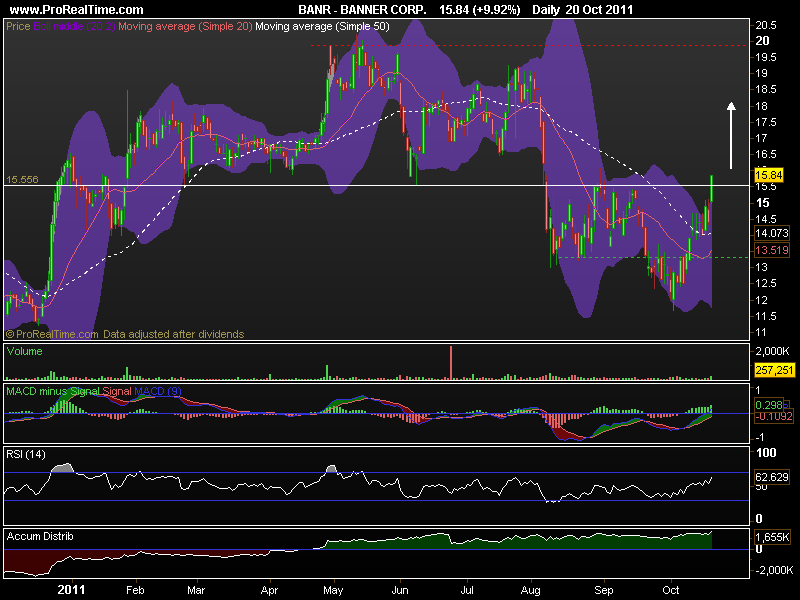
Task: Click the 20 Oct 2011 date in header
Action: 599,10
